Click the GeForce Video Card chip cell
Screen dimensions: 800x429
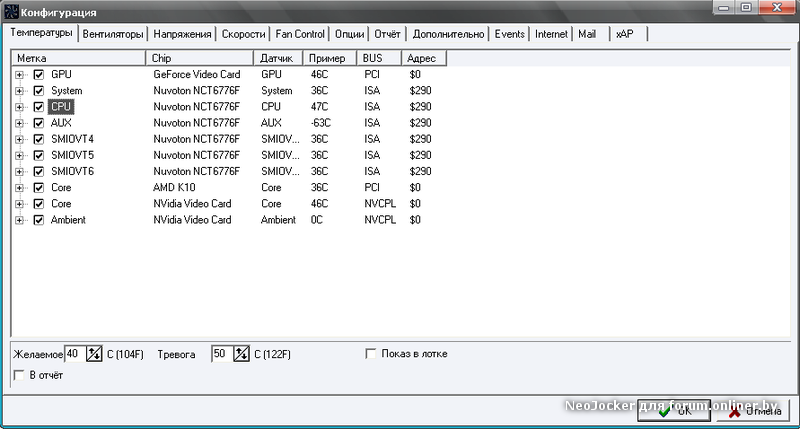pyautogui.click(x=197, y=74)
